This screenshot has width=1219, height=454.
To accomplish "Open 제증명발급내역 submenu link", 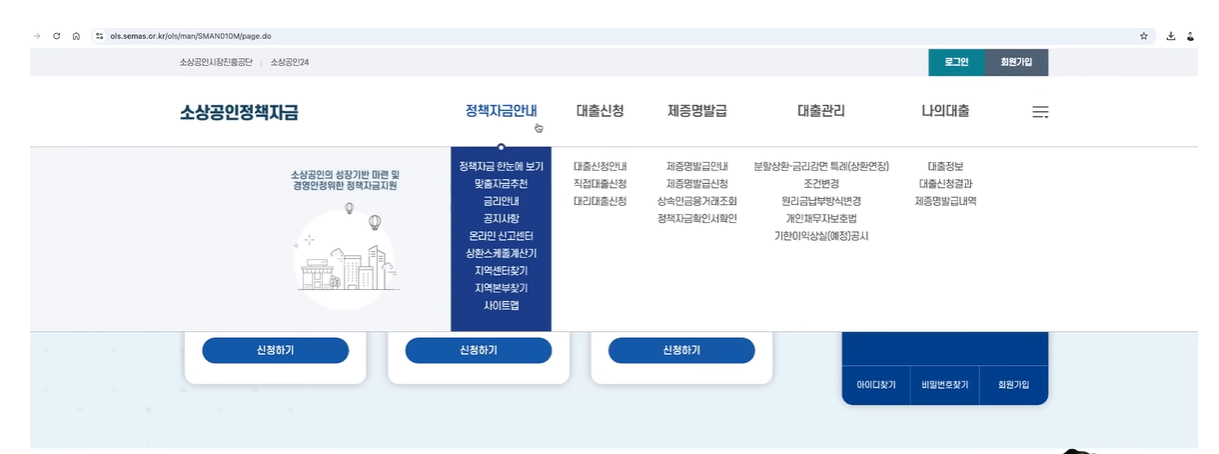I will click(x=945, y=201).
